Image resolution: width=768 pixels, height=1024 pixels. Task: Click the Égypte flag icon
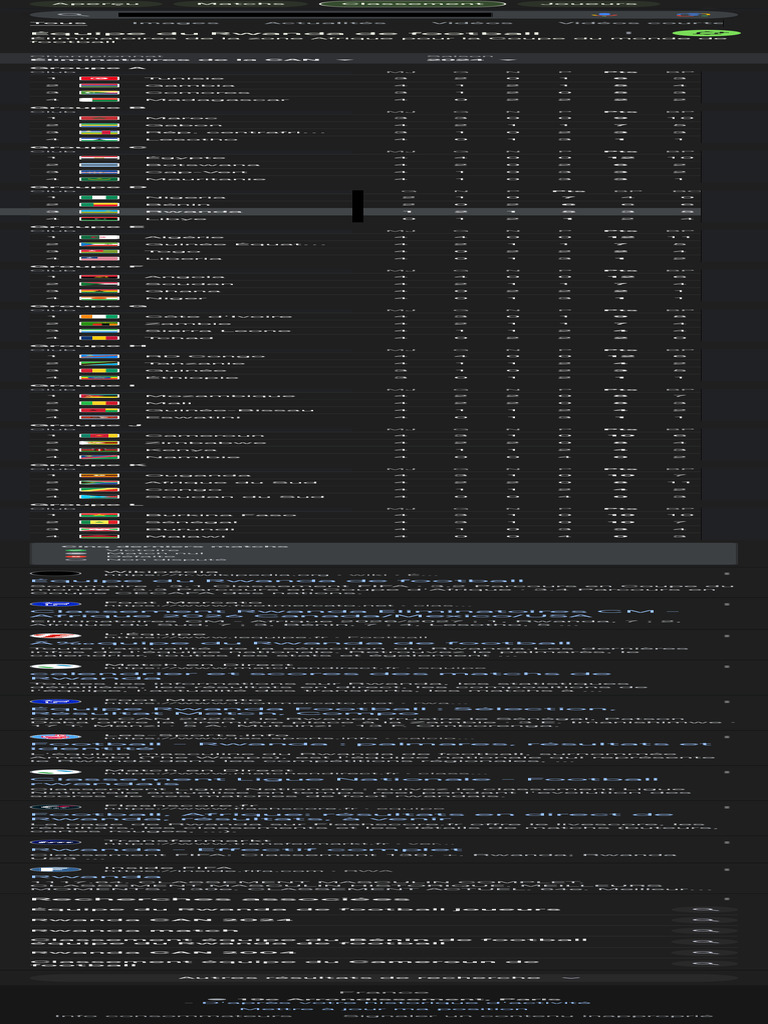pyautogui.click(x=99, y=157)
